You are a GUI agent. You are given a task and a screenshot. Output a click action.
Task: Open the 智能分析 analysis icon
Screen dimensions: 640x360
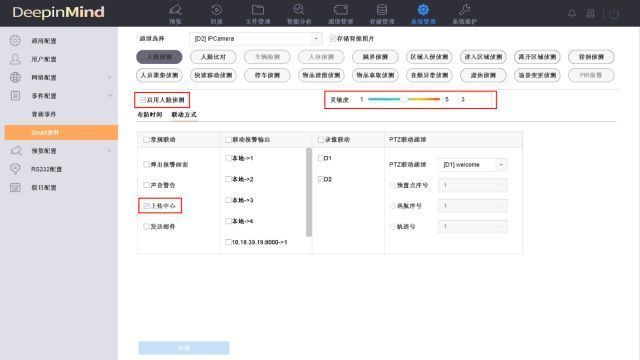click(299, 10)
